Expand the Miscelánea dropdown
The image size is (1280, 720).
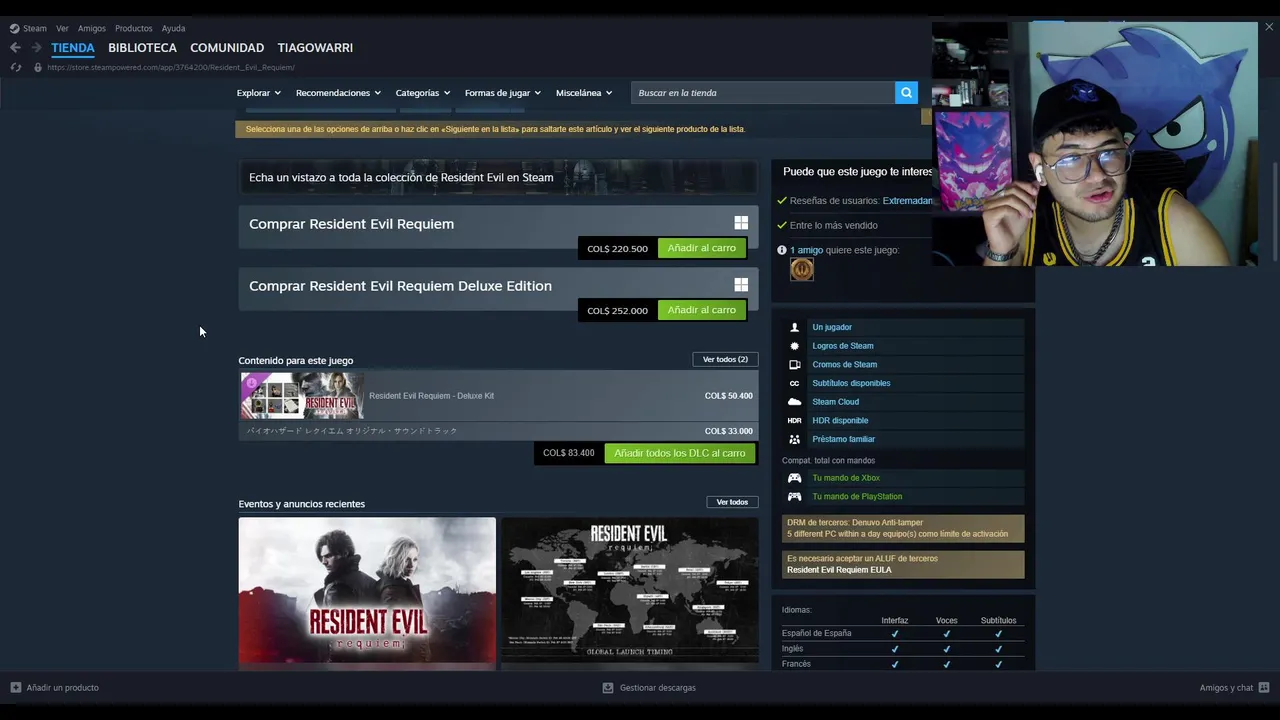click(584, 93)
